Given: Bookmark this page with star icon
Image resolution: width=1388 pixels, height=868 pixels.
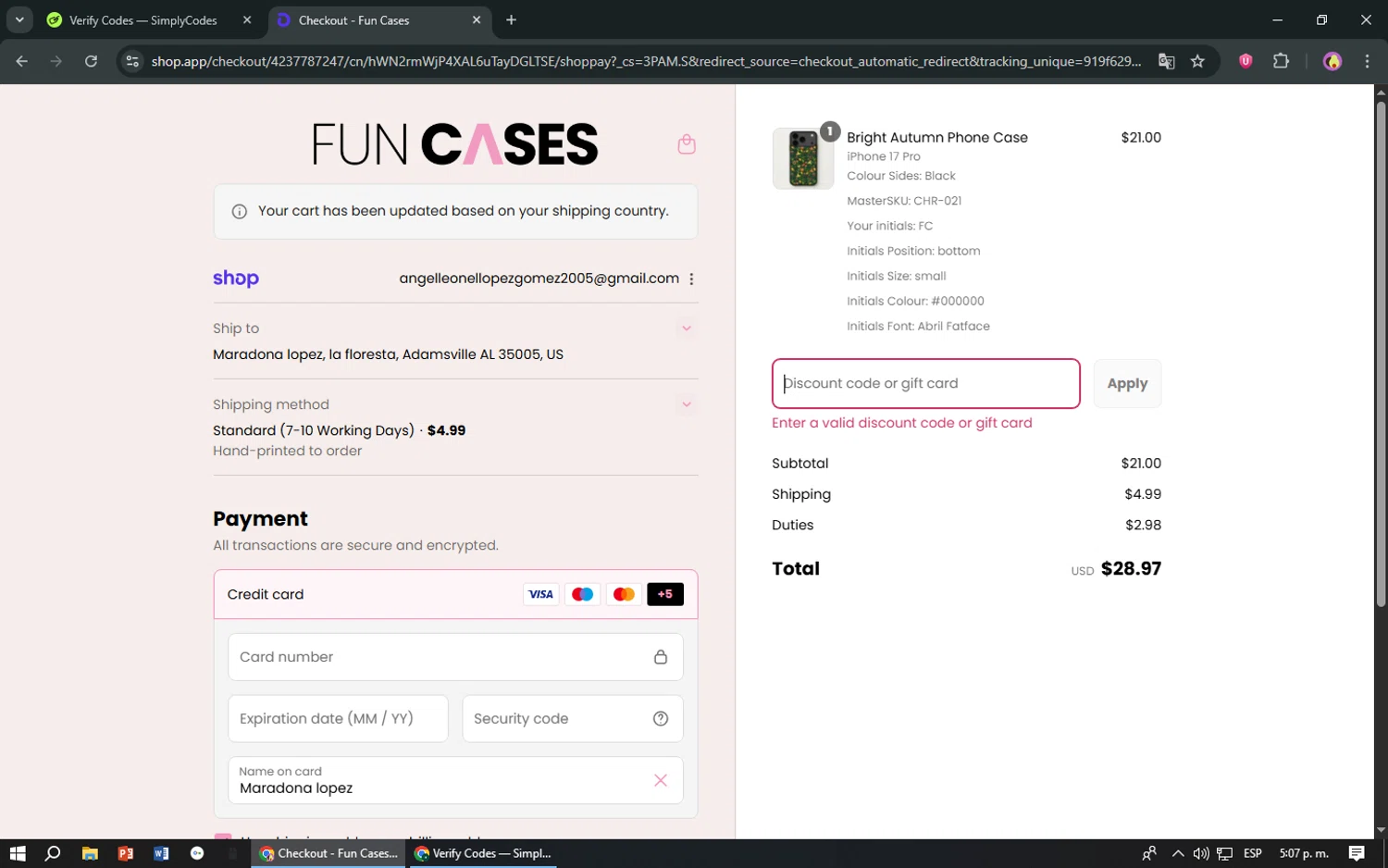Looking at the screenshot, I should (1197, 61).
